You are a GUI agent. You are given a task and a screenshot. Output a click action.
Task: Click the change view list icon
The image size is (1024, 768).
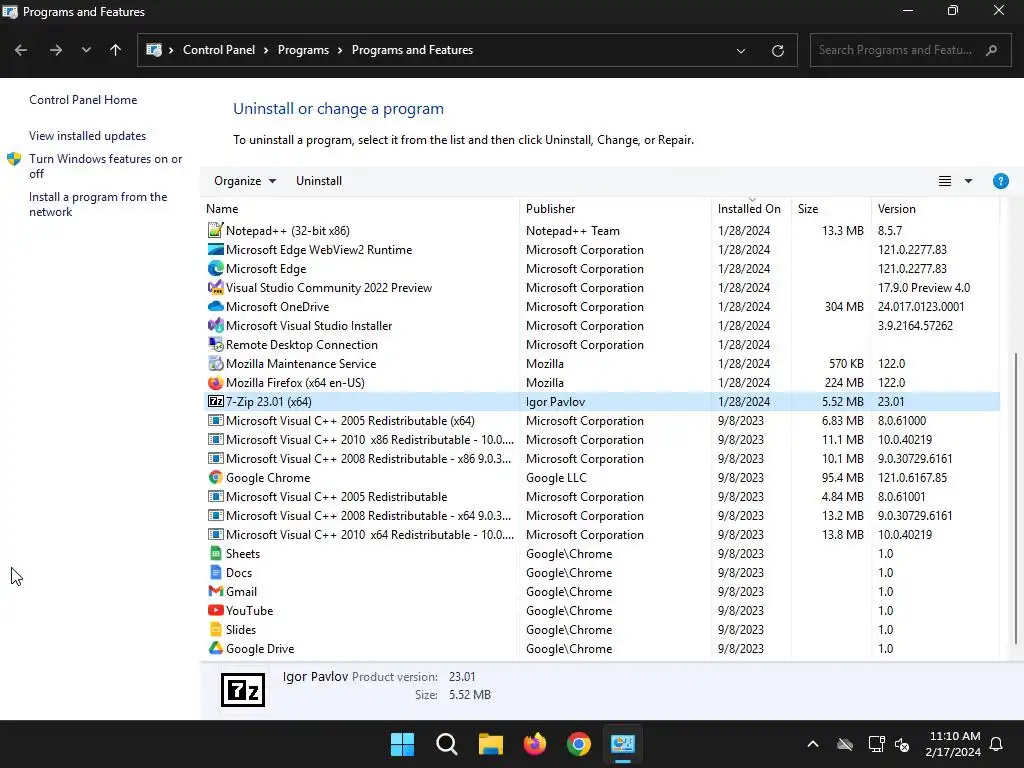point(944,181)
